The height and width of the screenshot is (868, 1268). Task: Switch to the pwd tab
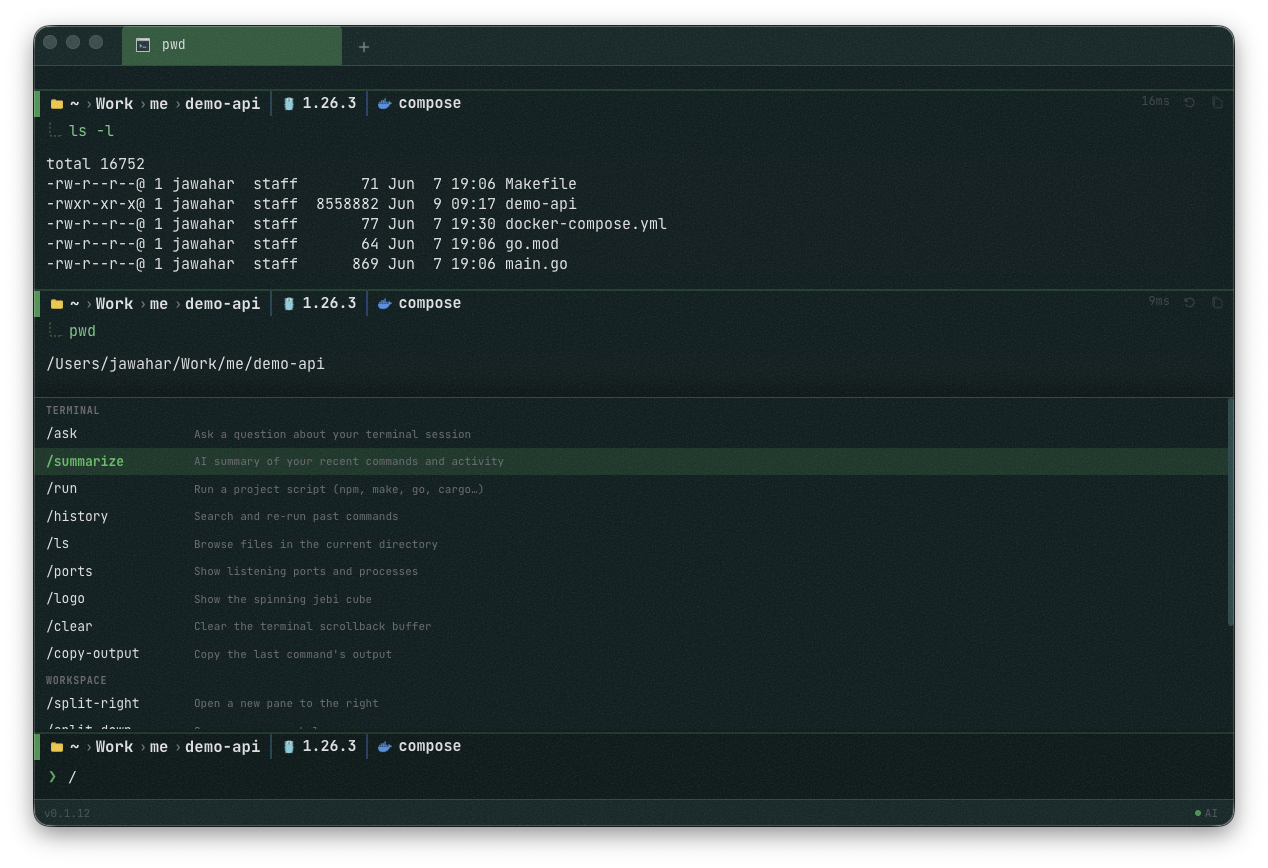point(232,45)
